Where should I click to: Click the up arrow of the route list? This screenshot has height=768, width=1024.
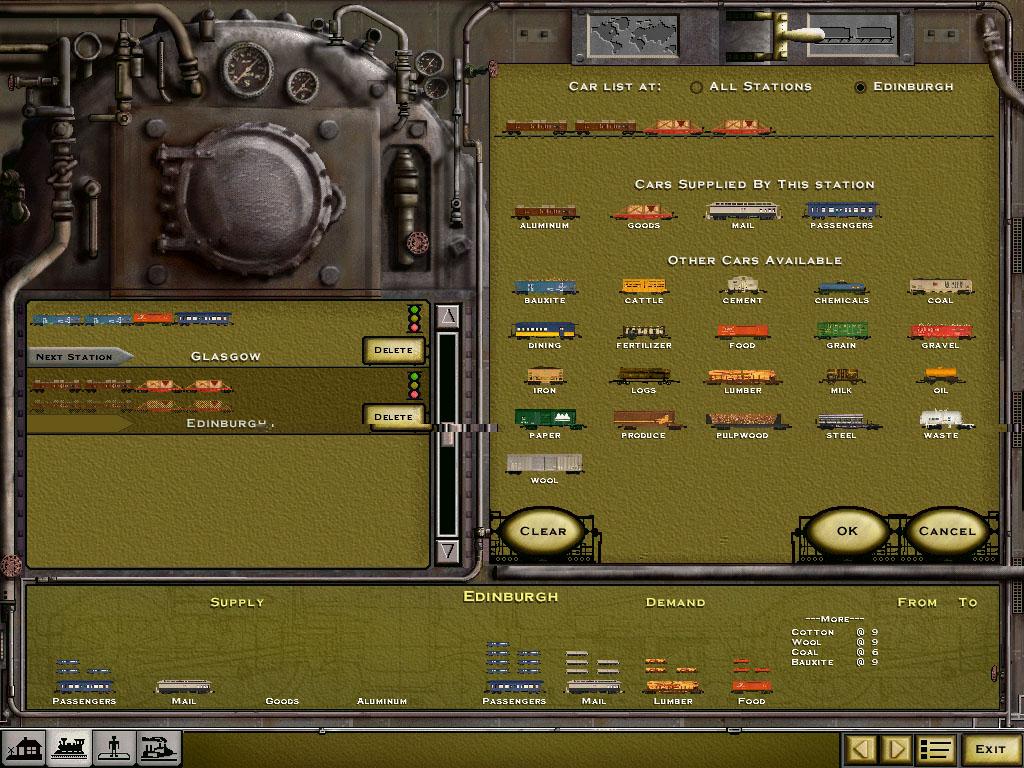tap(448, 317)
